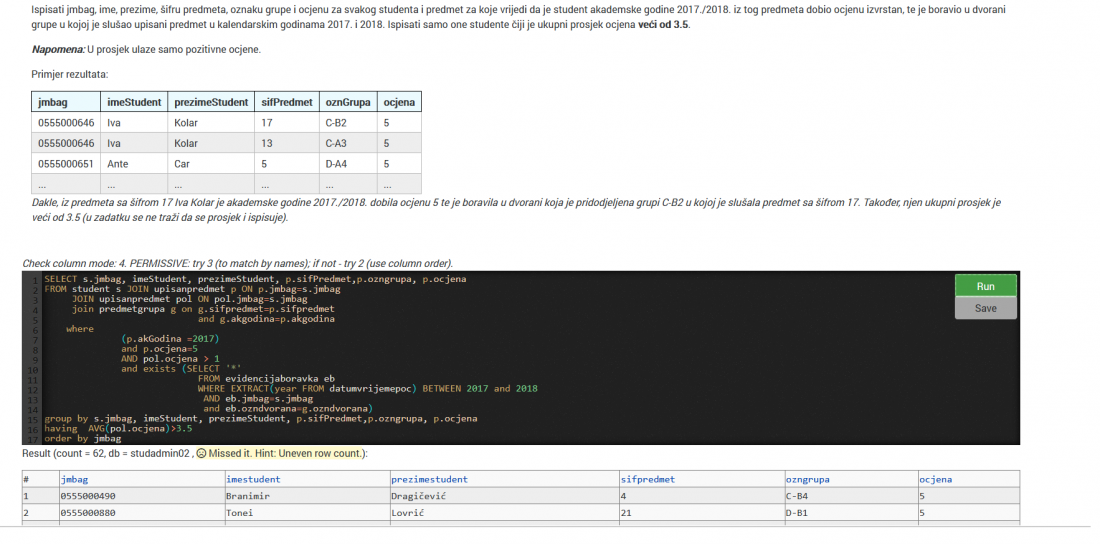Click example cell Car
The image size is (1100, 544).
(211, 164)
